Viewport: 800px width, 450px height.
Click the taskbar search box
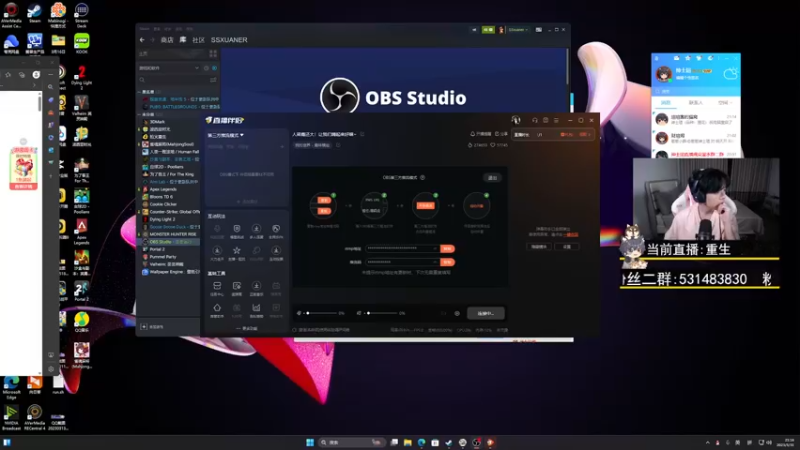351,442
